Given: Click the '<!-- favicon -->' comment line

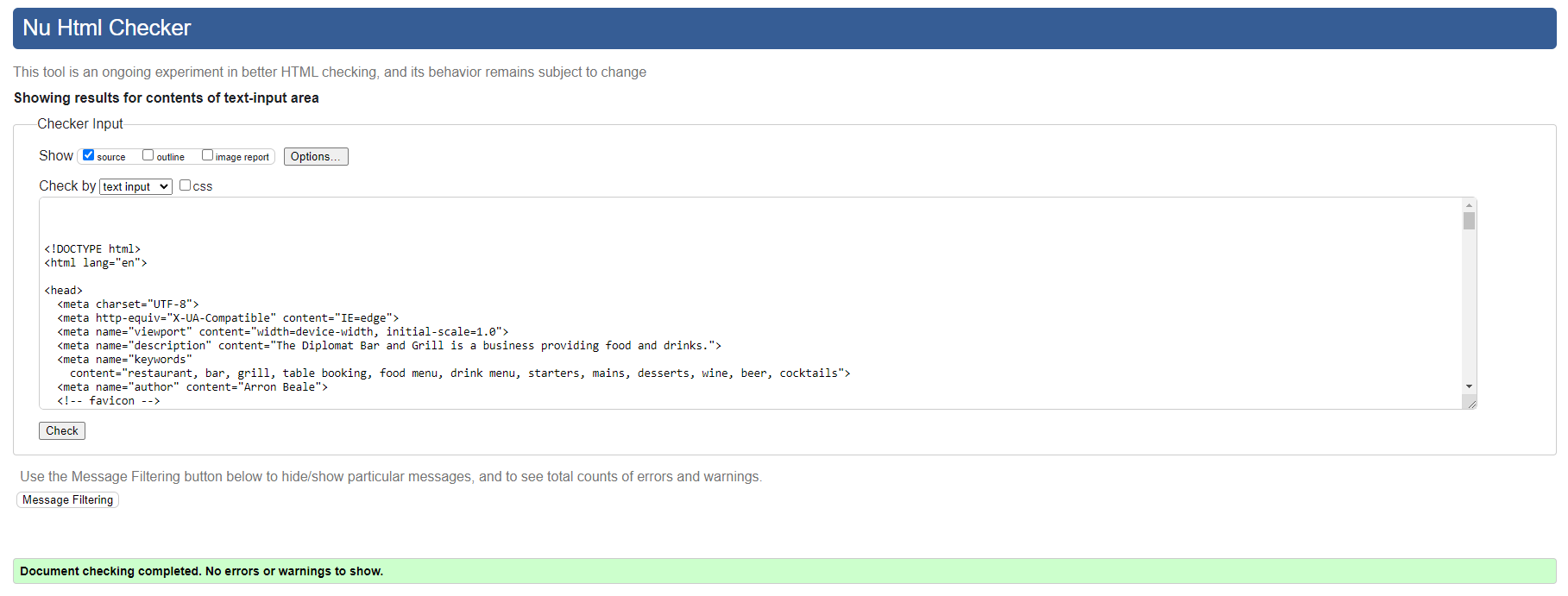Looking at the screenshot, I should click(109, 401).
